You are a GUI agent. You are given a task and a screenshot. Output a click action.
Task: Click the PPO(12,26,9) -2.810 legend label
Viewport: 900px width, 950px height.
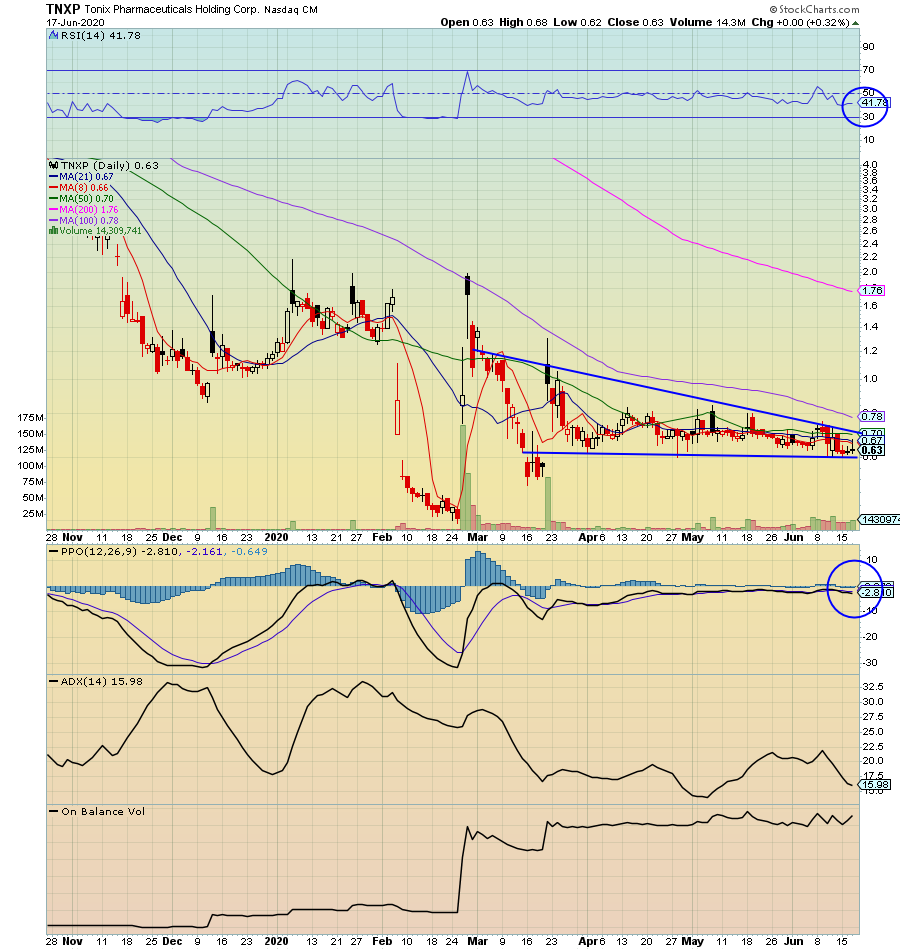click(119, 551)
